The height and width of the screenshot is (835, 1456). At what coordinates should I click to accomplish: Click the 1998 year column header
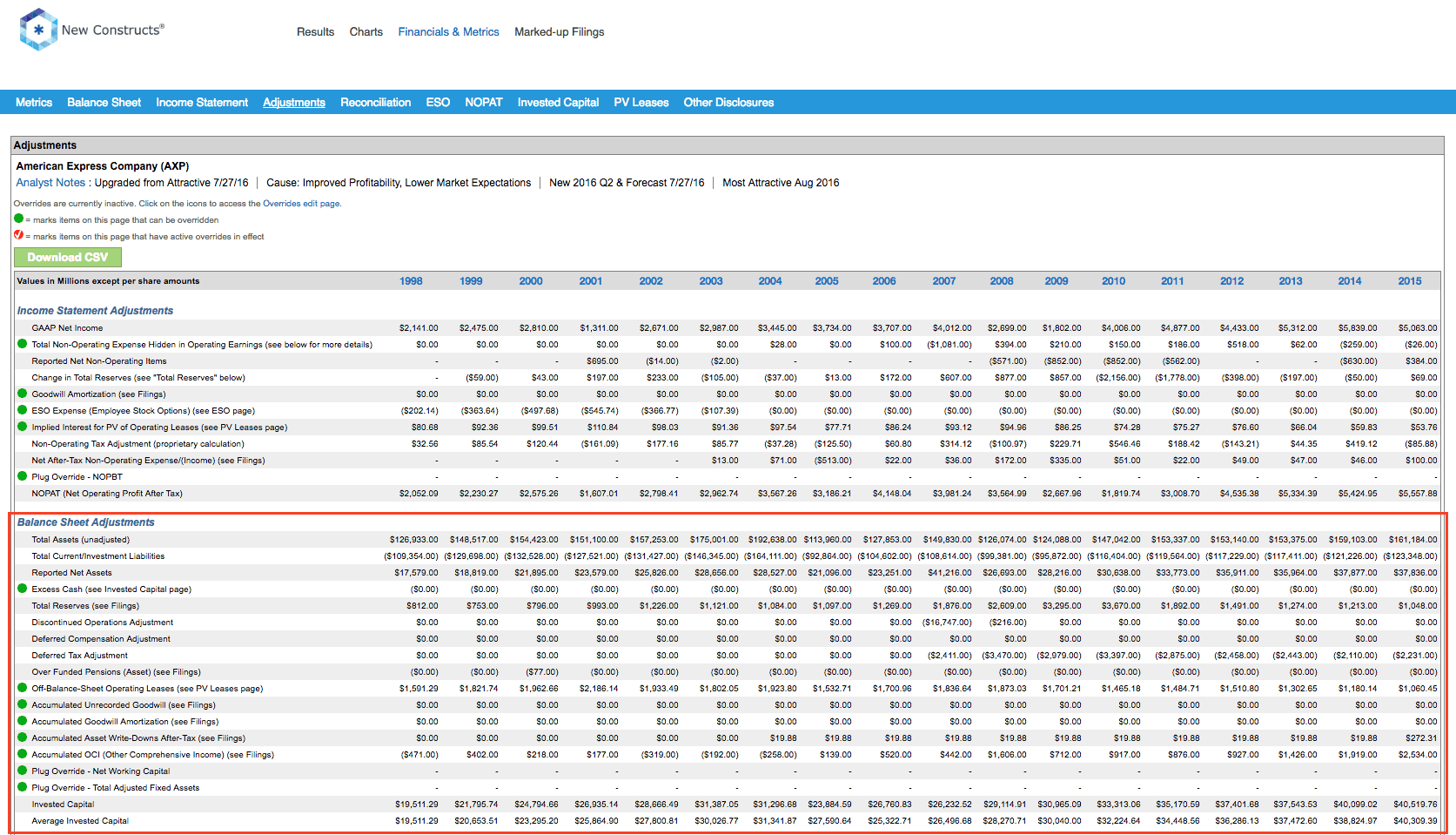411,281
